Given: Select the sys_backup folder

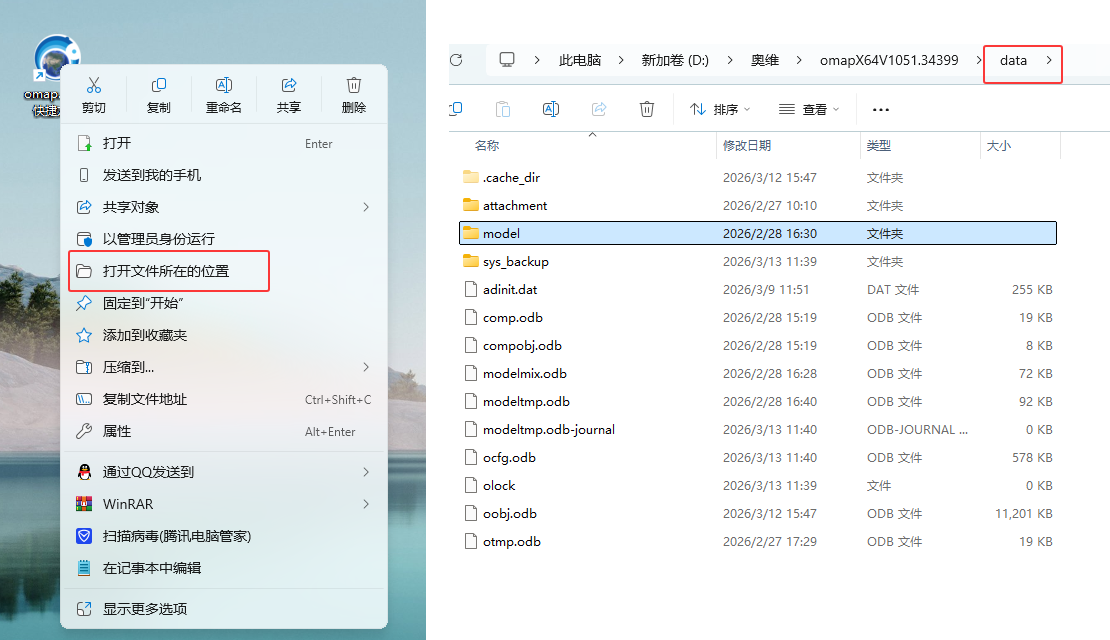Looking at the screenshot, I should click(x=515, y=261).
